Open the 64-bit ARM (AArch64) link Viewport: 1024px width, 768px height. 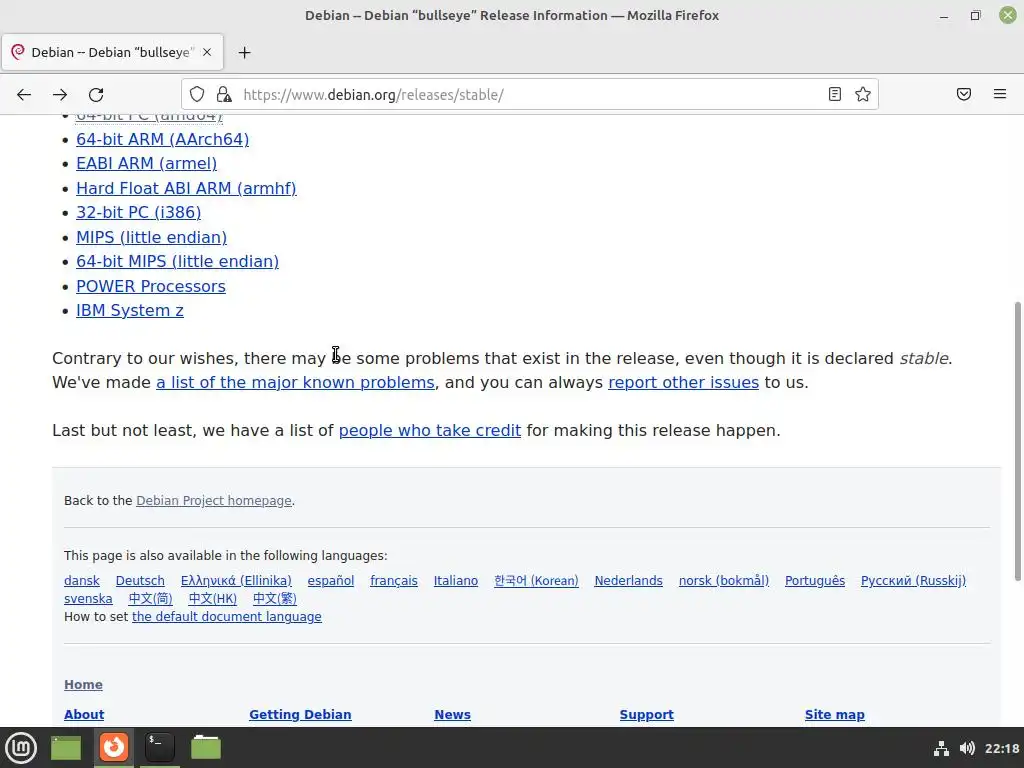(x=163, y=139)
